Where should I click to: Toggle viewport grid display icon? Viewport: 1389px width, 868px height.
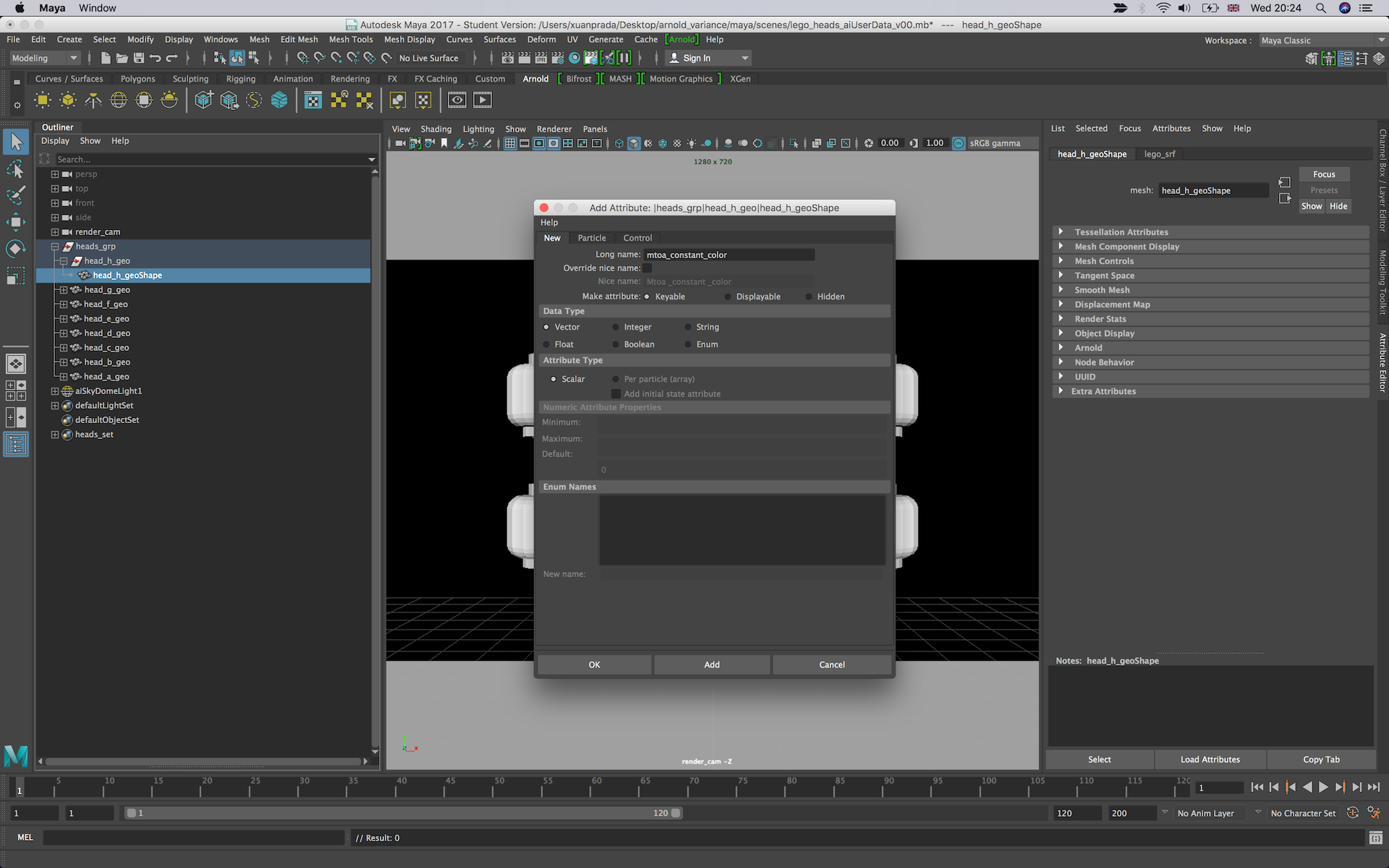[510, 143]
